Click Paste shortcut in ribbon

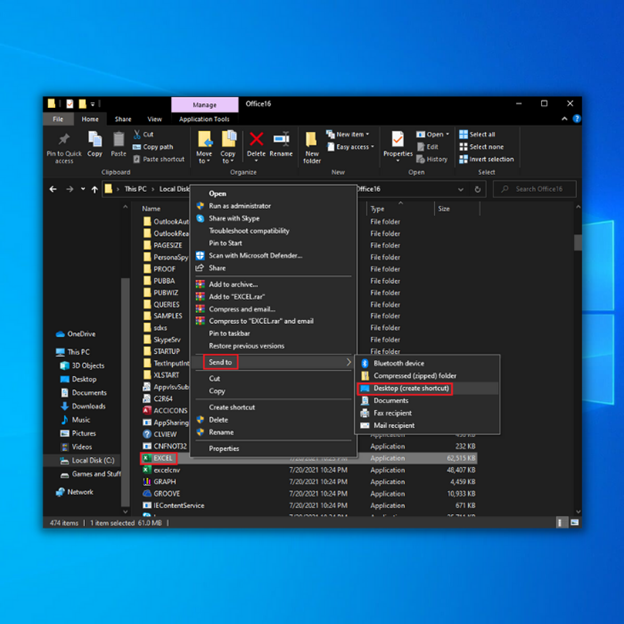[159, 159]
